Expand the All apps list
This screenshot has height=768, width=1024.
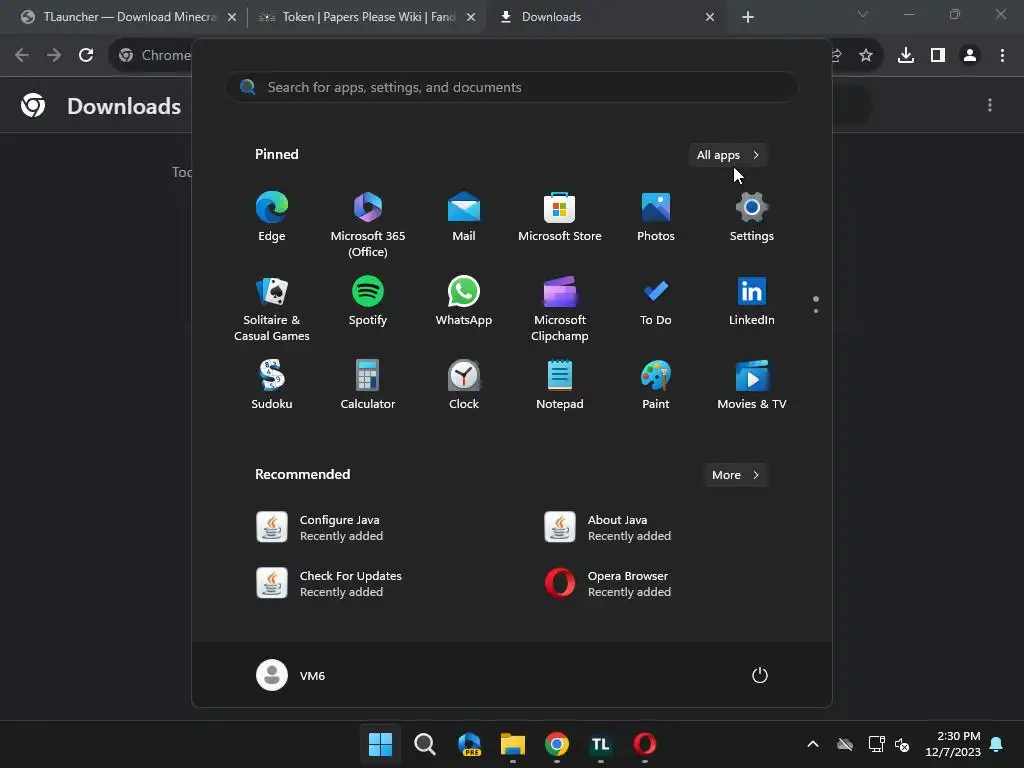pyautogui.click(x=728, y=155)
